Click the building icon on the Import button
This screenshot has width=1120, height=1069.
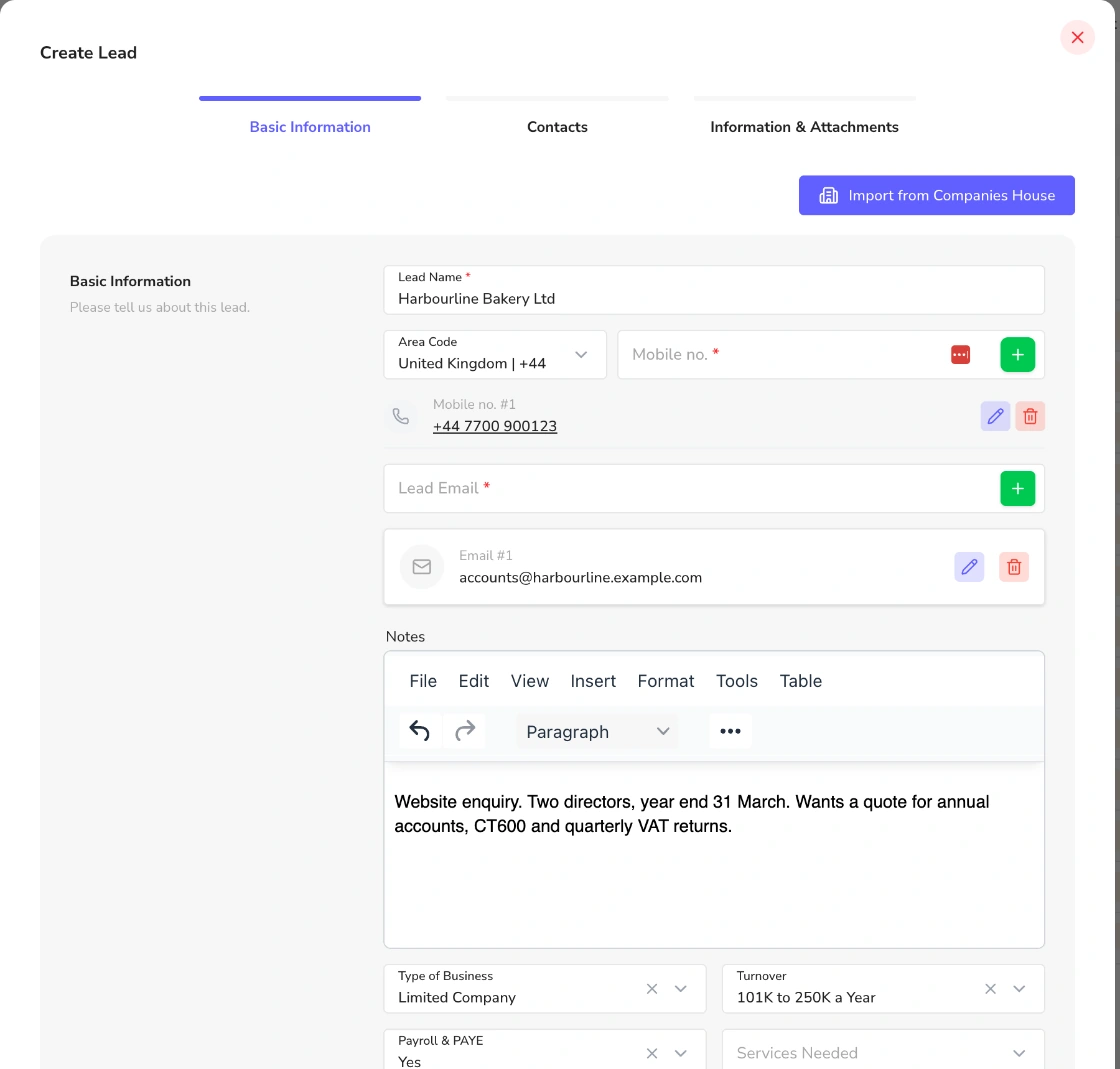pos(829,196)
